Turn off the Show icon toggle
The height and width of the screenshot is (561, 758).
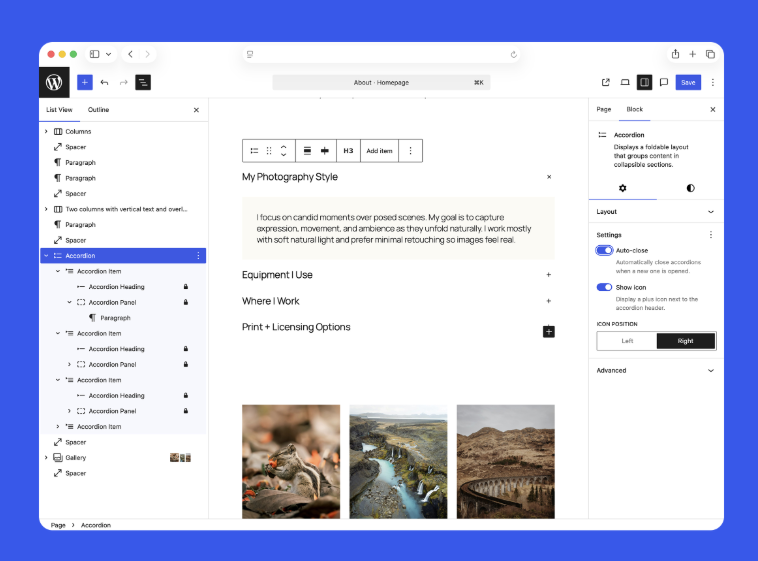(604, 287)
